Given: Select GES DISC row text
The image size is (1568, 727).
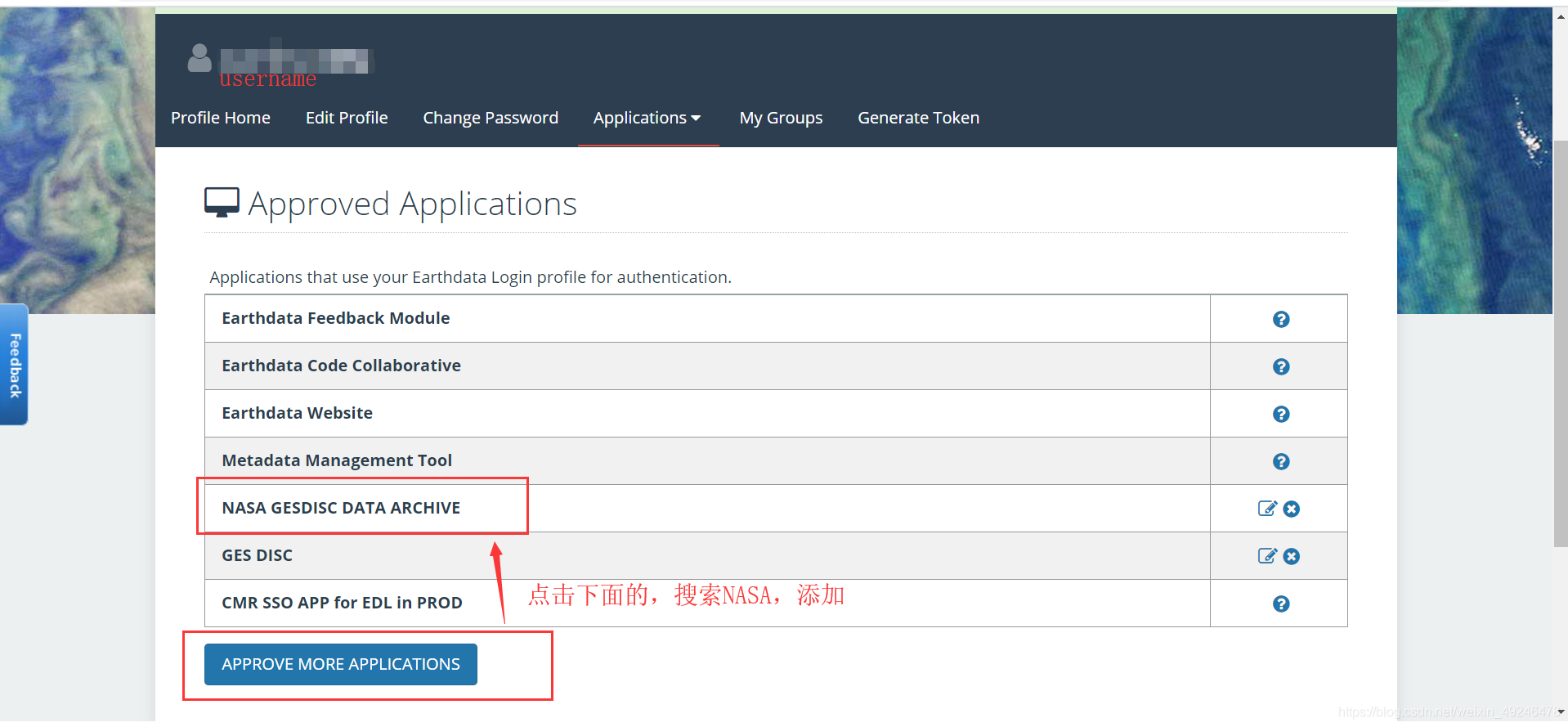Looking at the screenshot, I should (x=257, y=555).
